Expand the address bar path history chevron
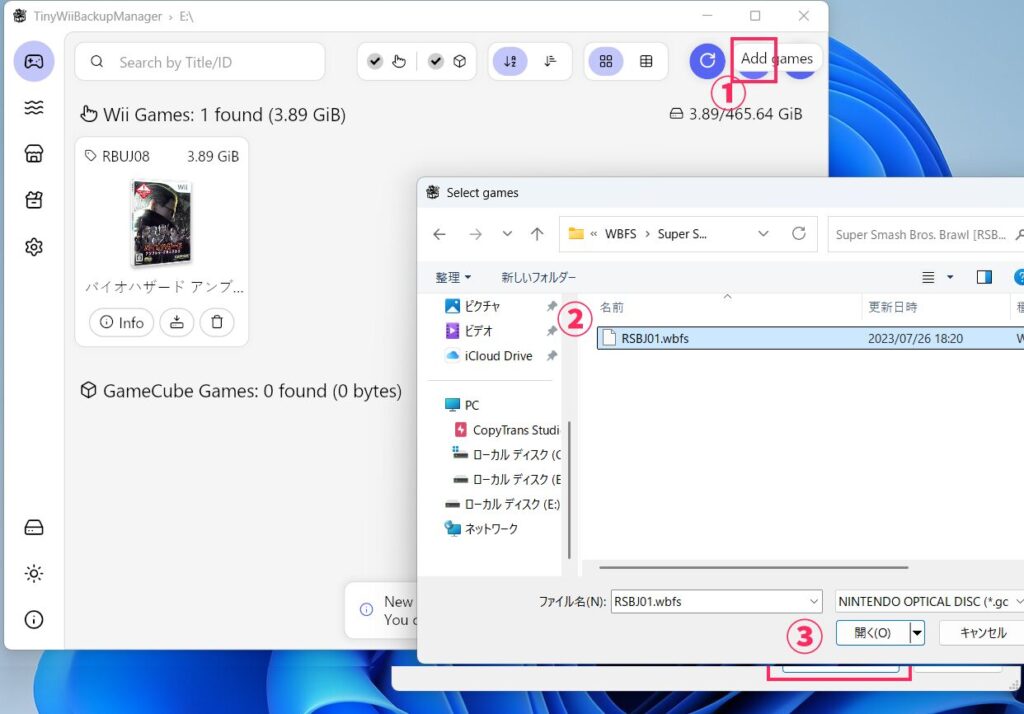This screenshot has width=1024, height=714. coord(764,234)
